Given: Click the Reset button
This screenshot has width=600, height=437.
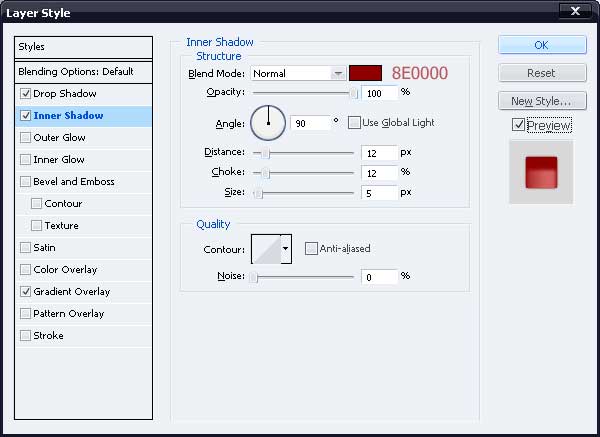Looking at the screenshot, I should tap(542, 73).
